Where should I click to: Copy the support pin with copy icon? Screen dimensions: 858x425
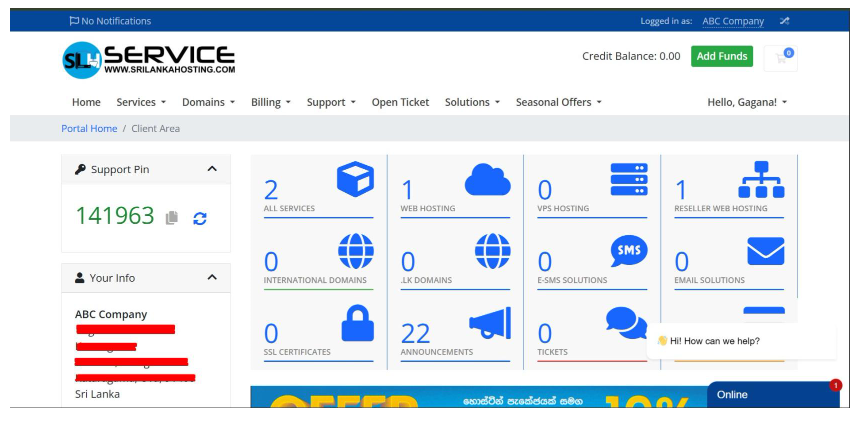coord(172,217)
